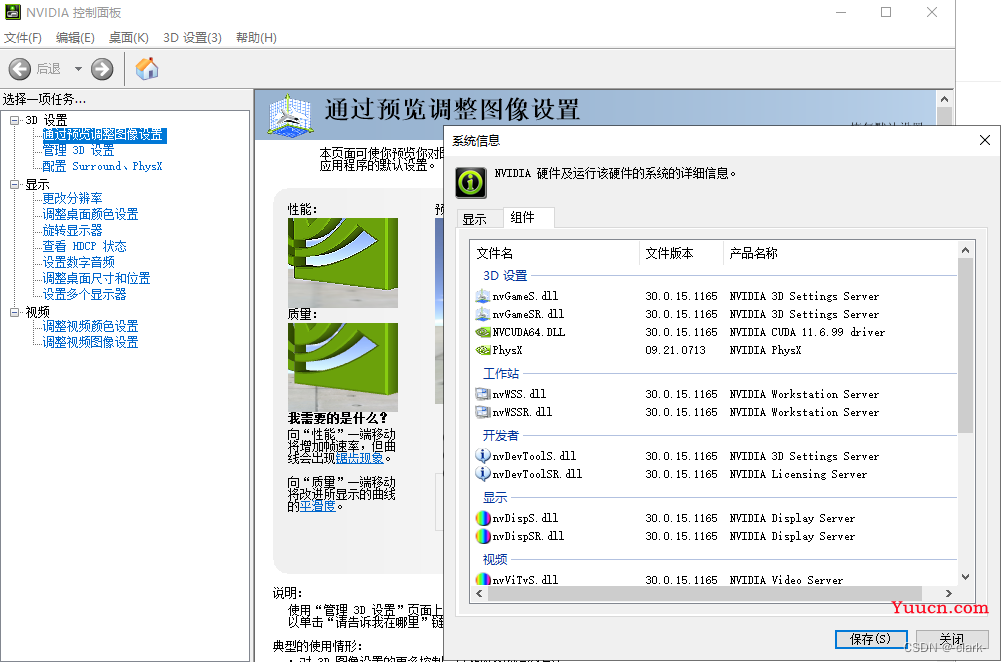Click the NVIDIA app icon in title bar
1001x662 pixels.
pyautogui.click(x=13, y=12)
